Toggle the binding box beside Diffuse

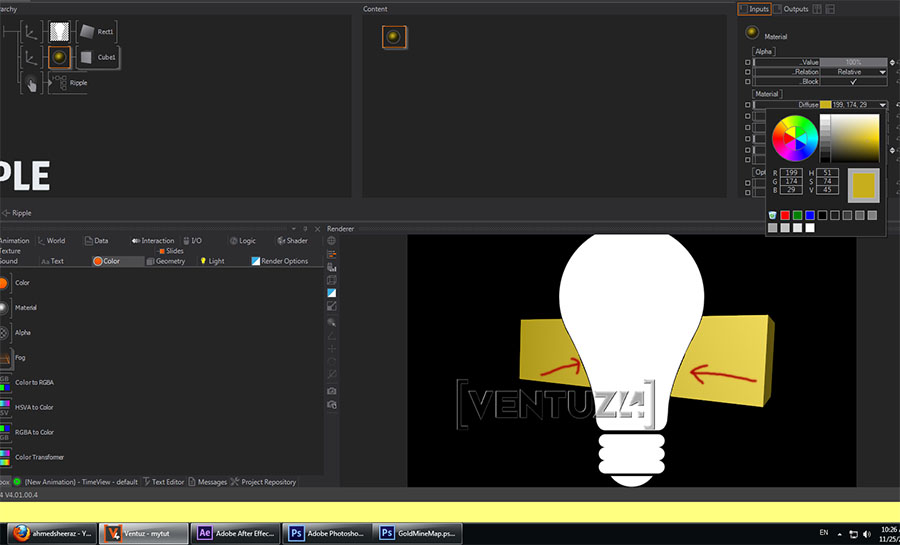point(748,105)
